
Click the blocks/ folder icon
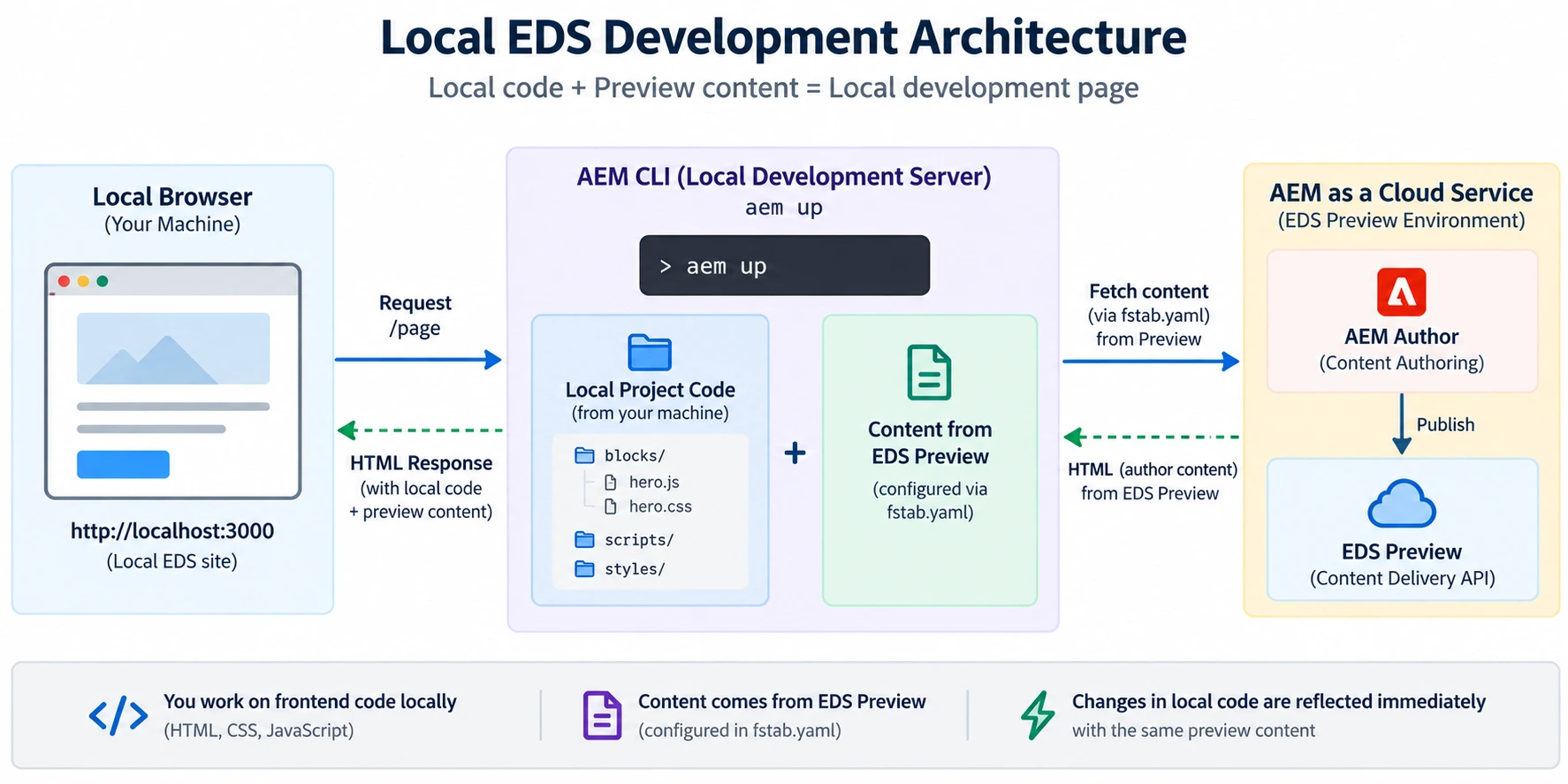click(x=584, y=456)
